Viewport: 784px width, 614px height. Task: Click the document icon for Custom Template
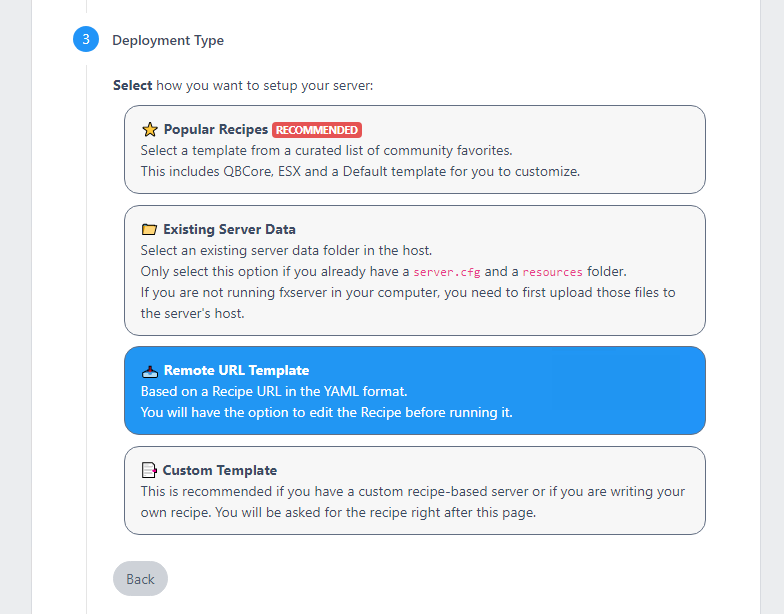click(x=148, y=470)
